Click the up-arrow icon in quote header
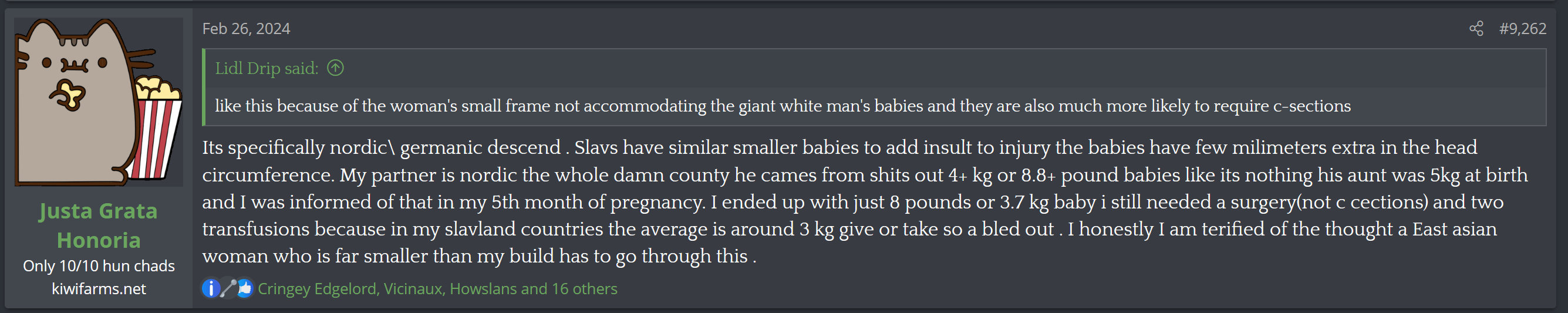The image size is (1568, 313). click(335, 68)
